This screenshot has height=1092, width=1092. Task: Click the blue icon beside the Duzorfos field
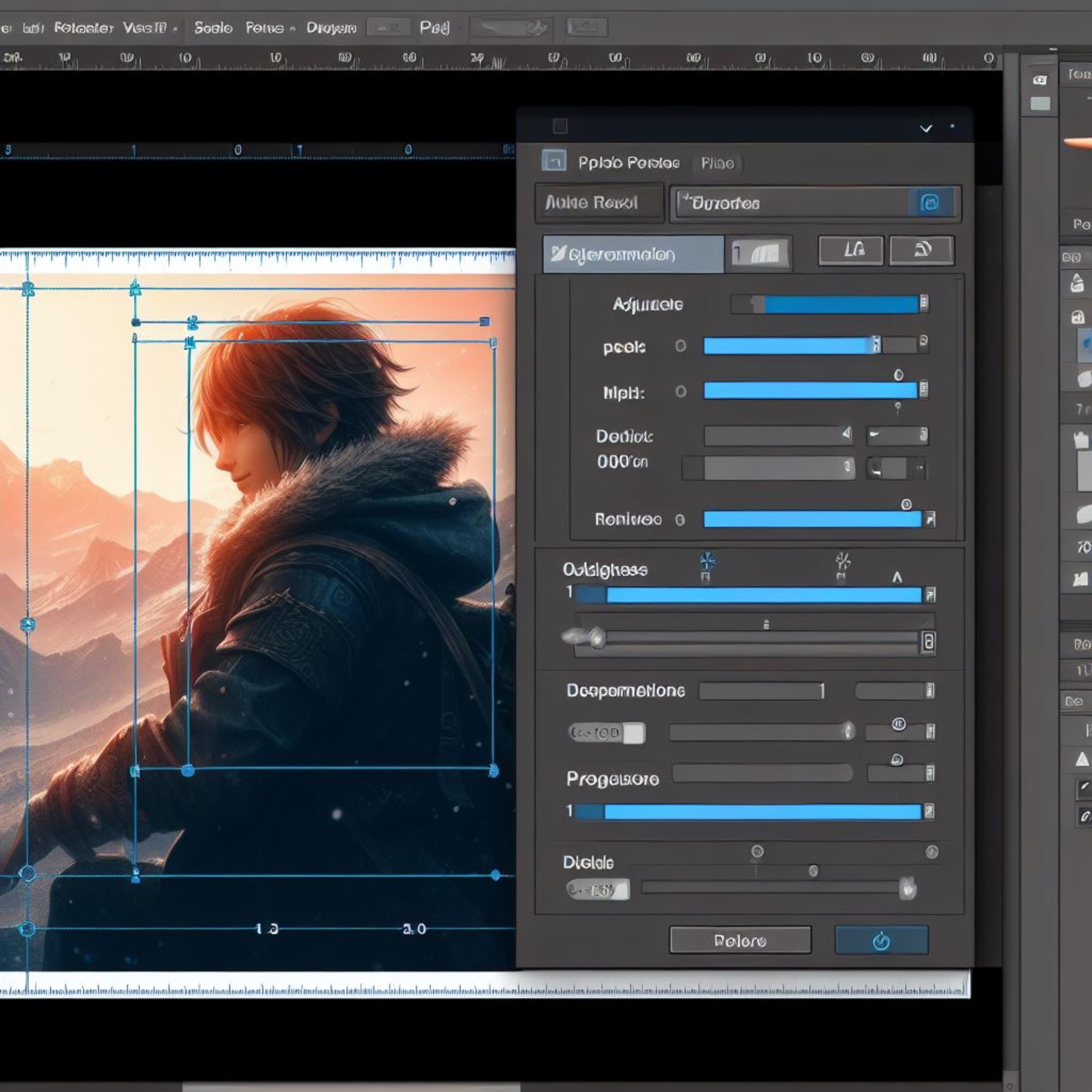(930, 202)
